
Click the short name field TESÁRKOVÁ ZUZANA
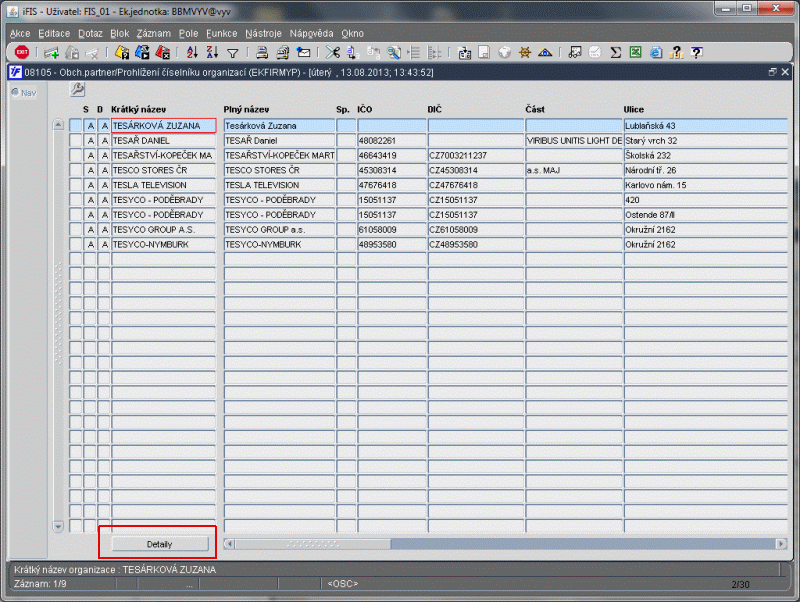[163, 126]
